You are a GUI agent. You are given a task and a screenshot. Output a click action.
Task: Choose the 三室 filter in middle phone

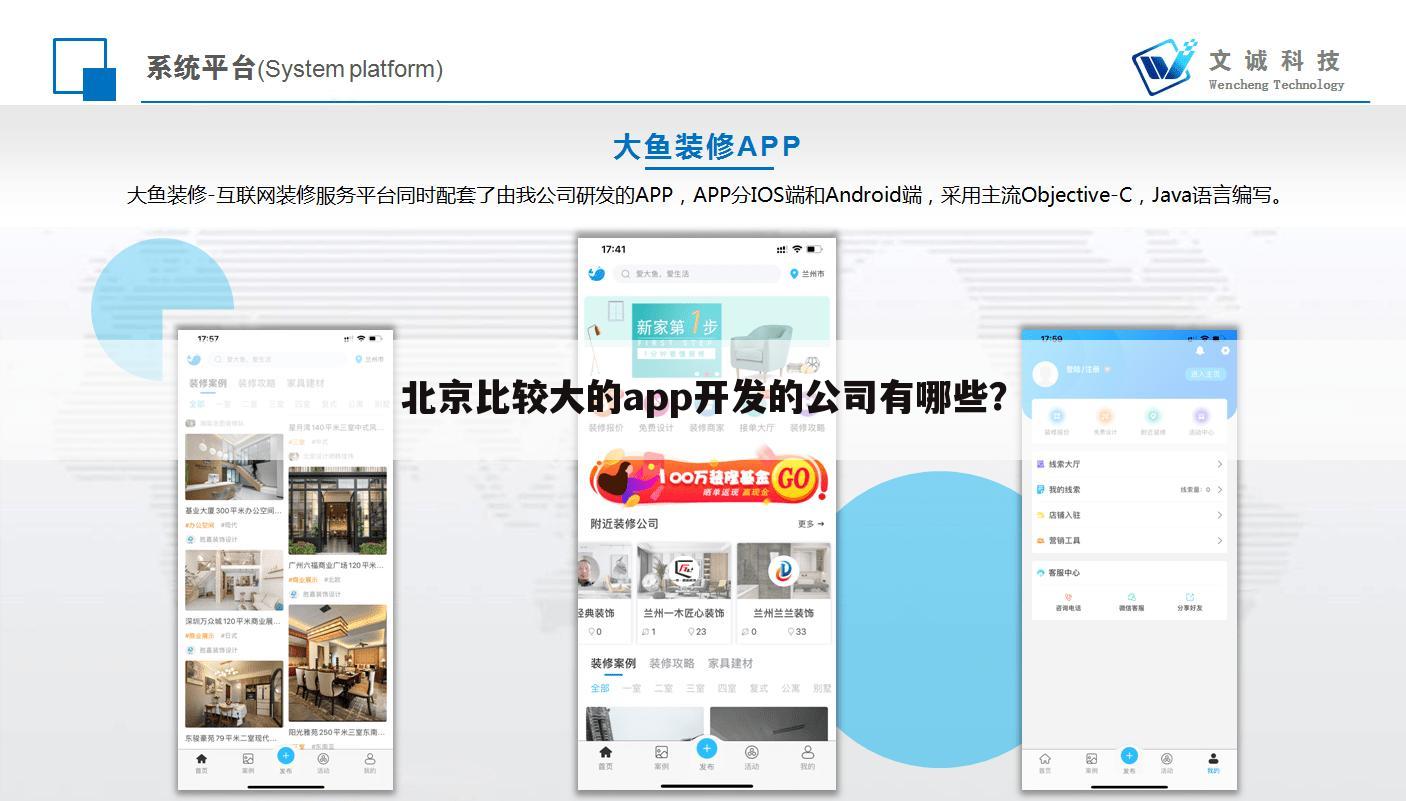(695, 688)
